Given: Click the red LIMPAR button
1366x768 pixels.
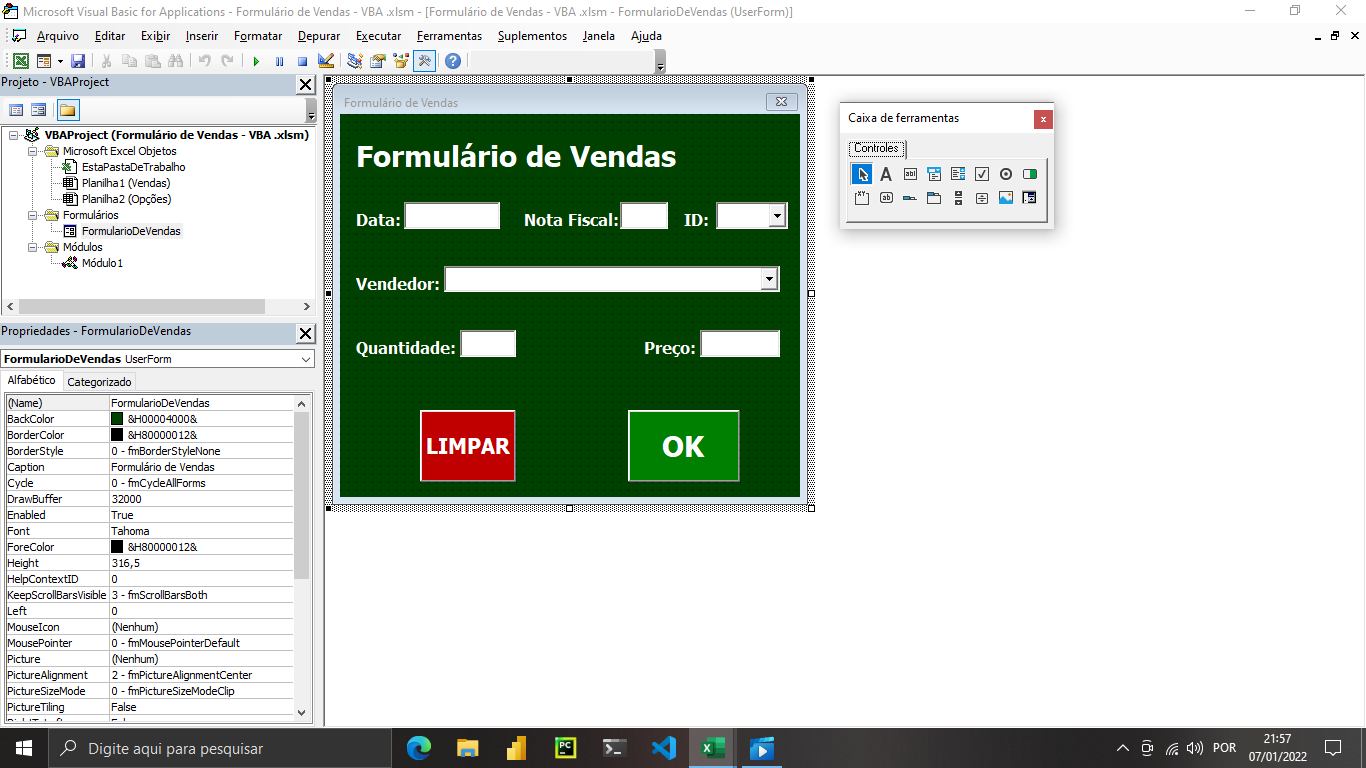Looking at the screenshot, I should (x=467, y=447).
